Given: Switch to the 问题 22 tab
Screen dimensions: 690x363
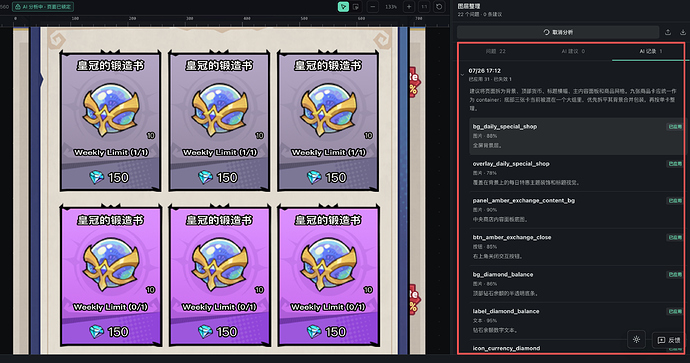Looking at the screenshot, I should tap(495, 51).
